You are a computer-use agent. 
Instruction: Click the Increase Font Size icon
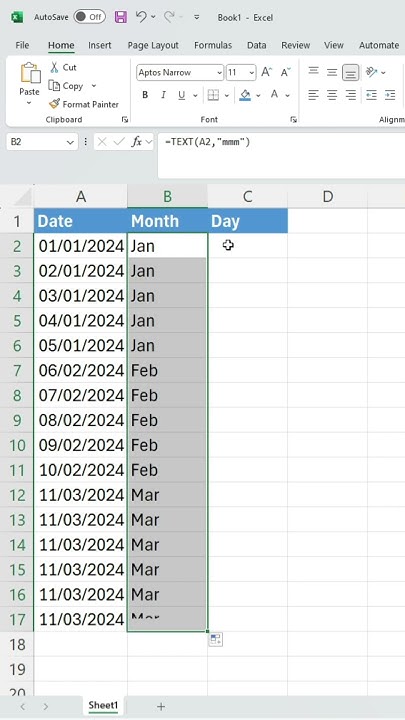[x=266, y=72]
